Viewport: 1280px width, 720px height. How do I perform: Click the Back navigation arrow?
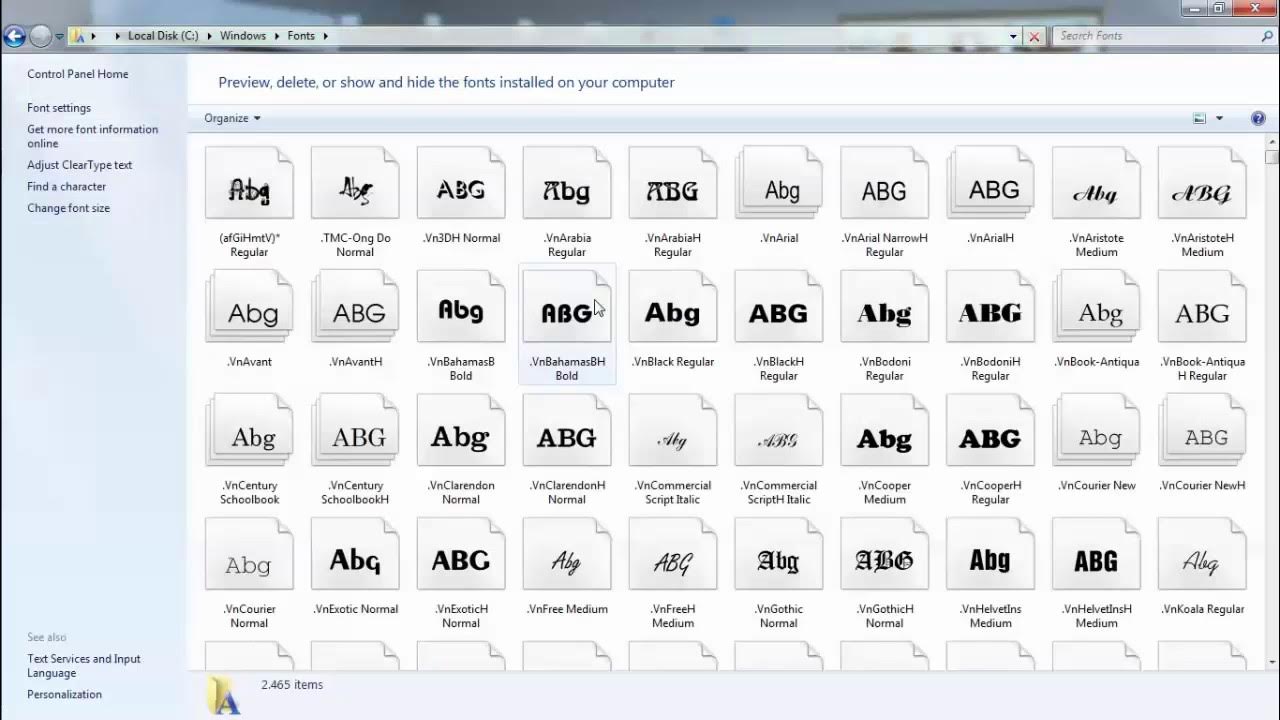(14, 37)
